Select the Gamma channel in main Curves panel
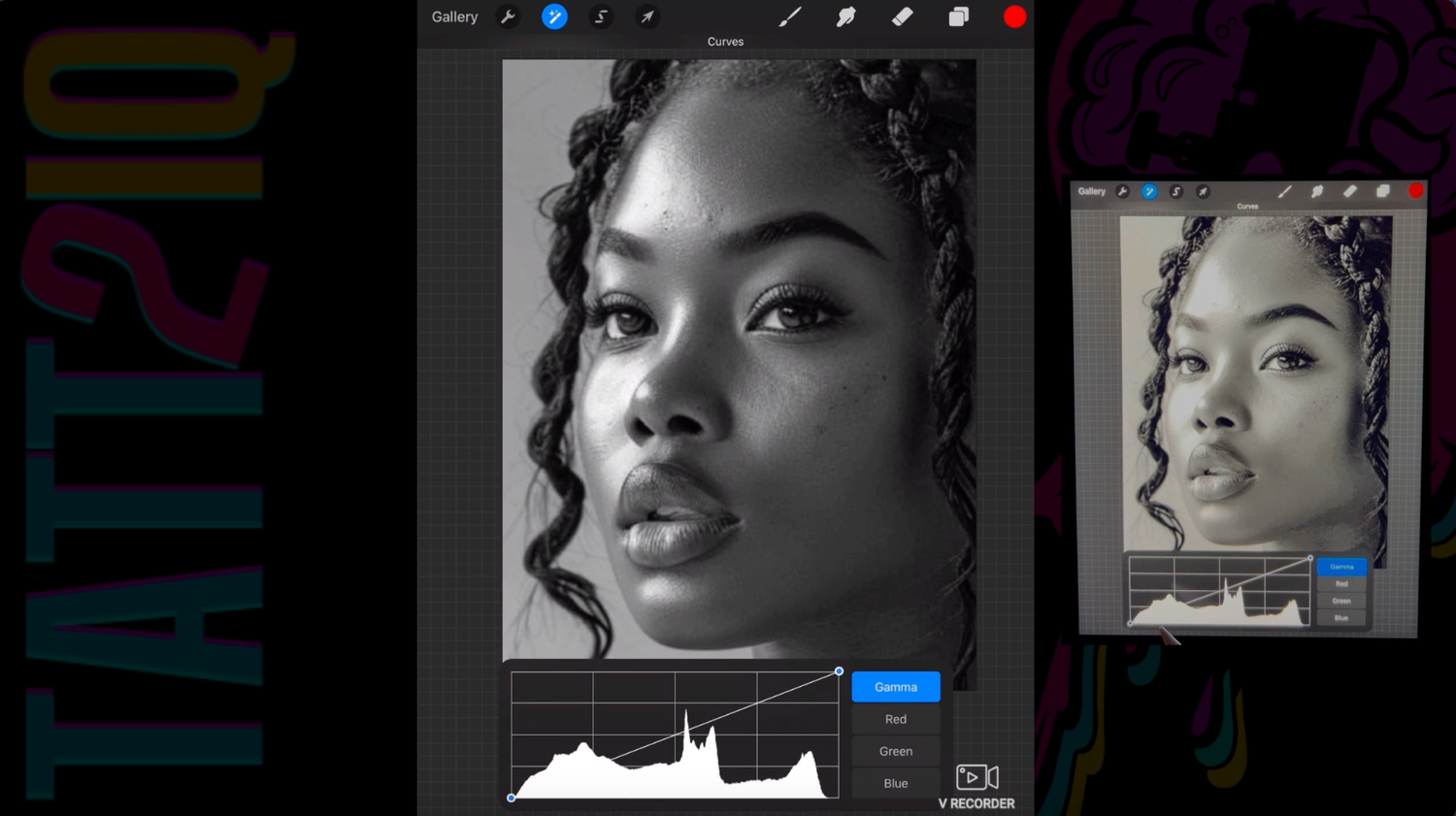This screenshot has height=816, width=1456. (x=896, y=687)
